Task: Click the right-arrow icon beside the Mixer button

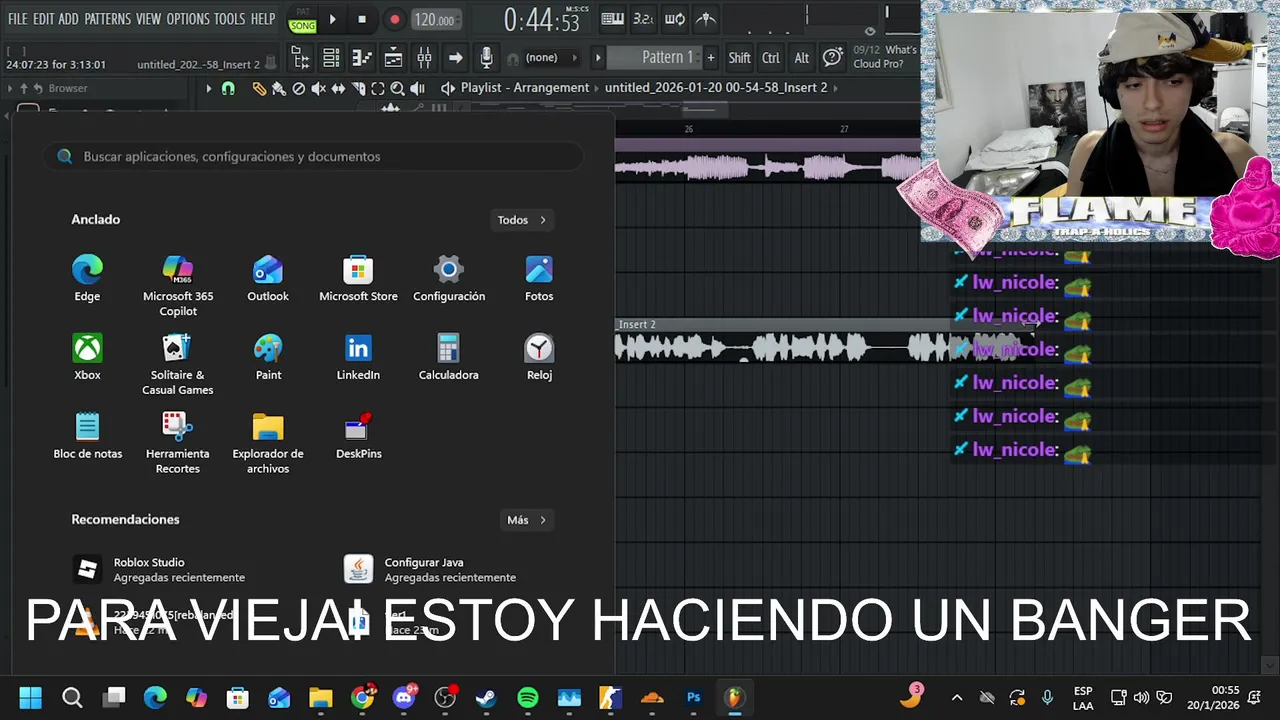Action: click(x=455, y=58)
